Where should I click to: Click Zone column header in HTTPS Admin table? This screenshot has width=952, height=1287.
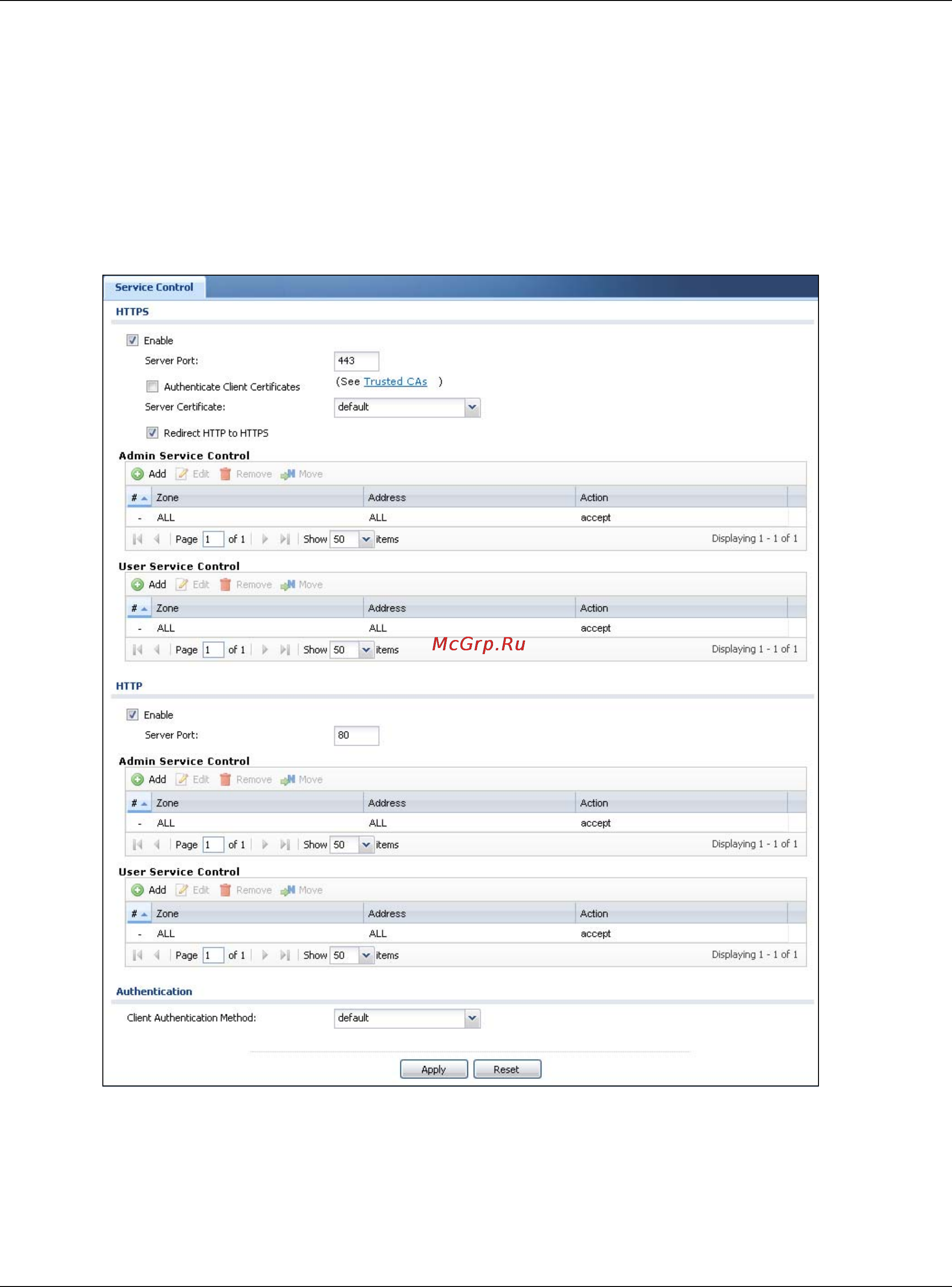pyautogui.click(x=257, y=497)
